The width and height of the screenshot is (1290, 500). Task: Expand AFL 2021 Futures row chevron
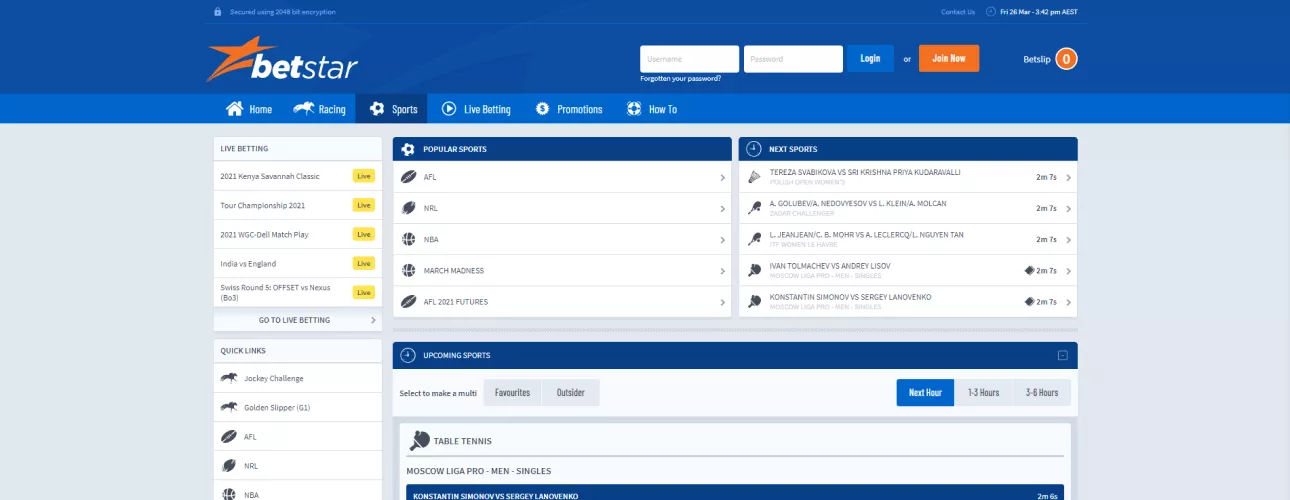tap(722, 301)
